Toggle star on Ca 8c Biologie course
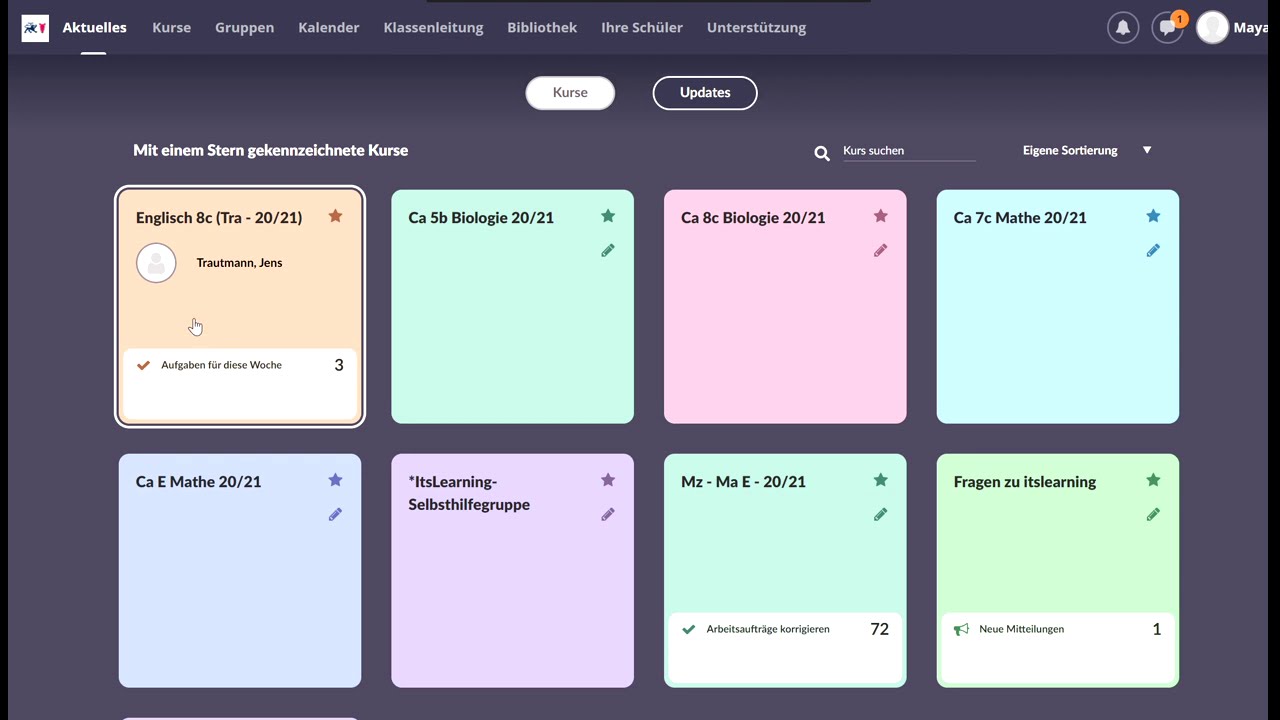 [880, 216]
